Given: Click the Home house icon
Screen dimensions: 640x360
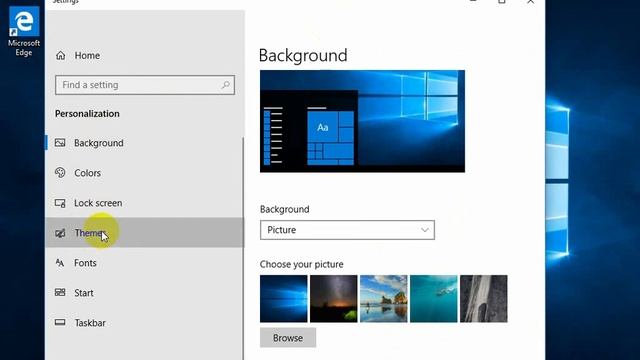Looking at the screenshot, I should click(x=61, y=56).
